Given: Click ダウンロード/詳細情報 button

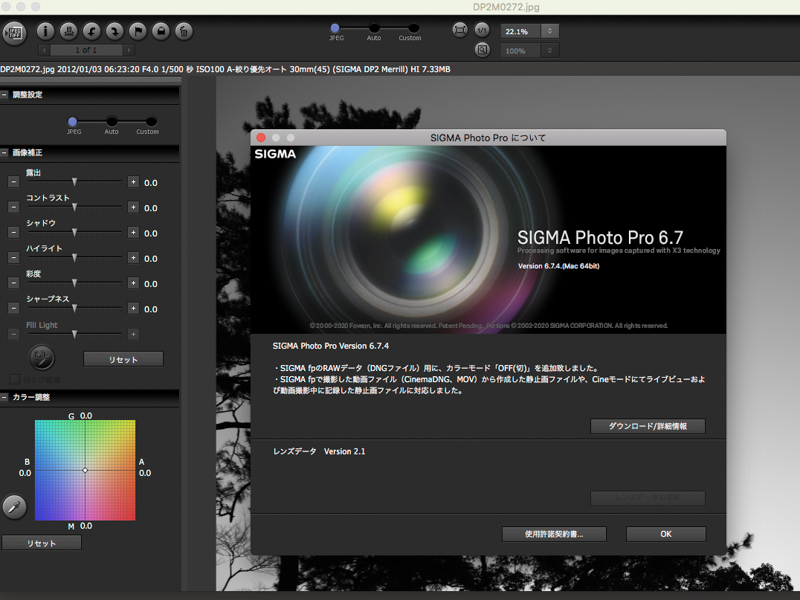Looking at the screenshot, I should pyautogui.click(x=647, y=426).
